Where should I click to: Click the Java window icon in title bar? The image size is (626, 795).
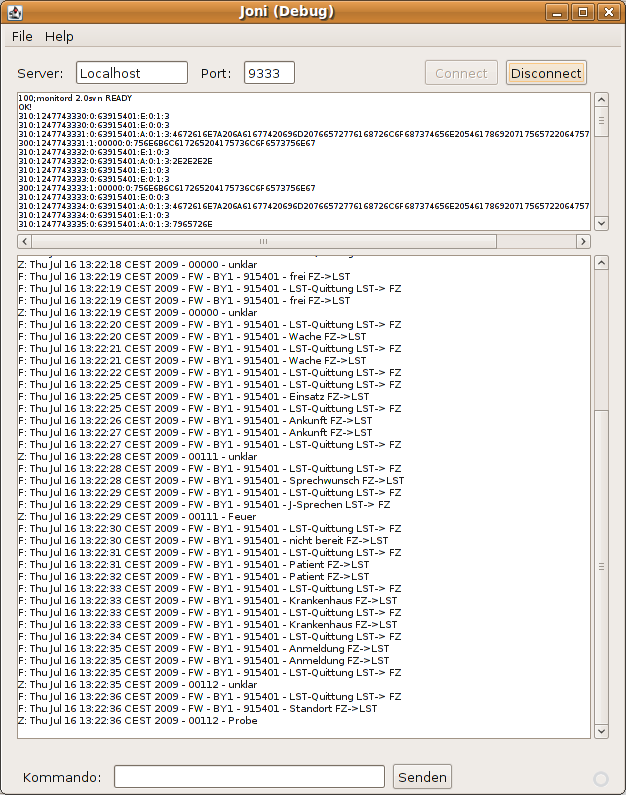[x=13, y=12]
